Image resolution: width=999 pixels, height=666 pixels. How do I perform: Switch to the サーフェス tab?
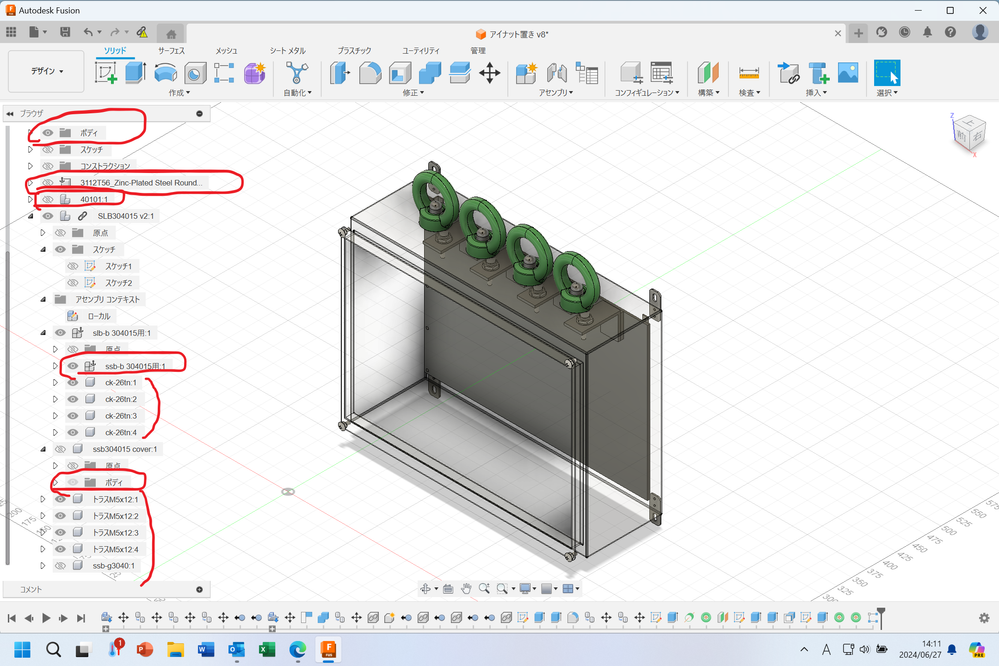(x=174, y=50)
